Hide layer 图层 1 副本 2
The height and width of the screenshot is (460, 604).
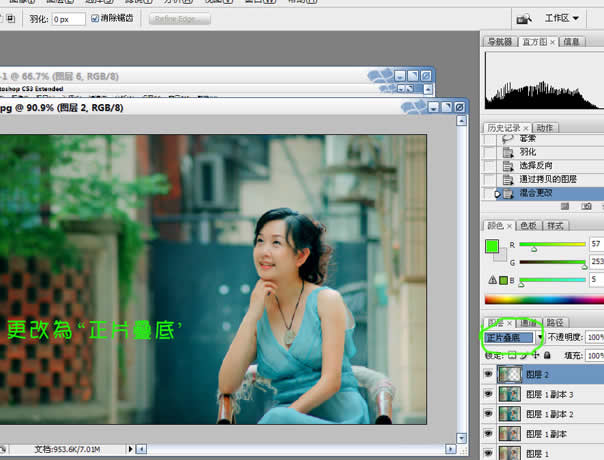point(489,414)
